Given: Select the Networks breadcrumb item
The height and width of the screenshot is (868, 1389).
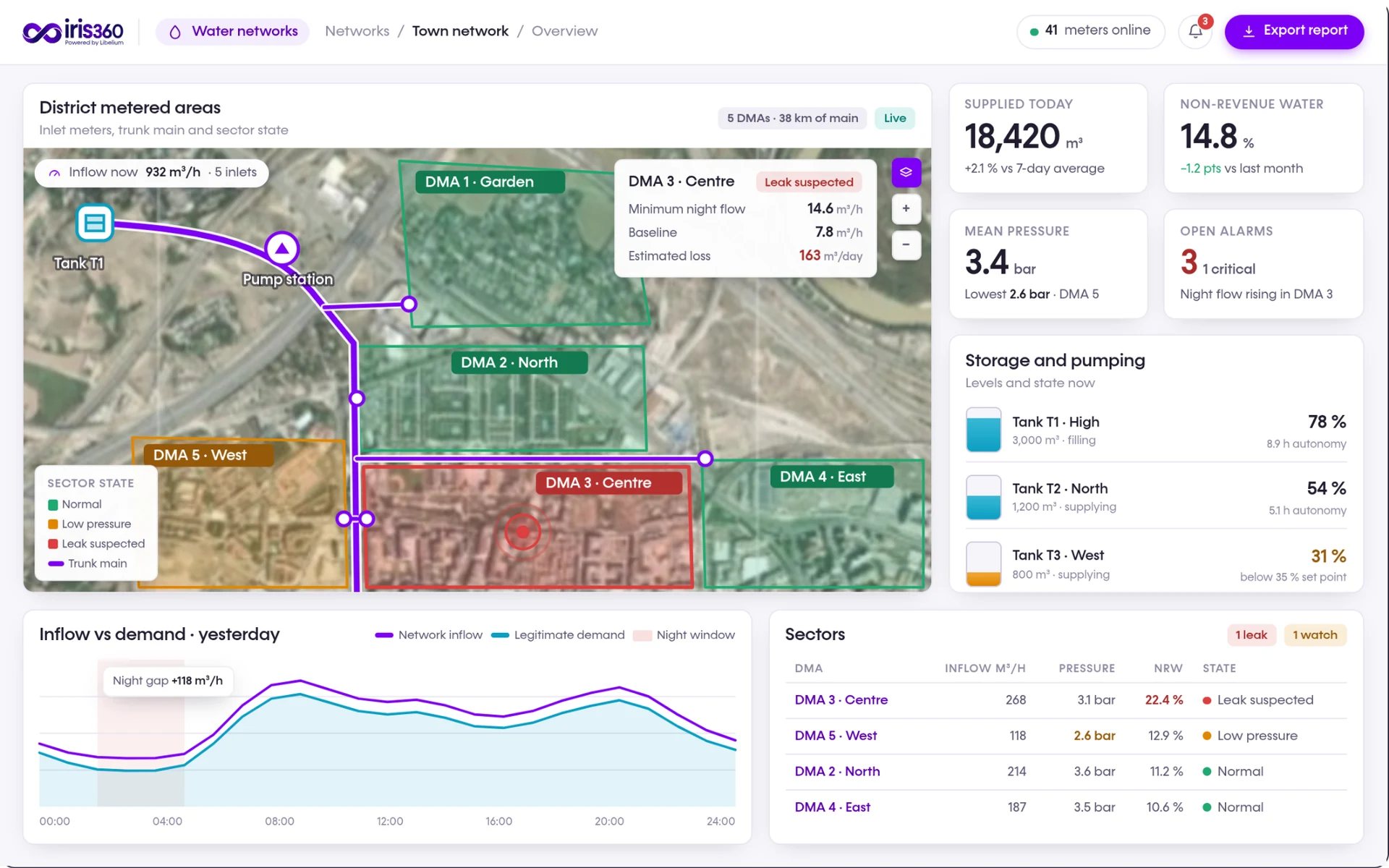Looking at the screenshot, I should tap(357, 31).
